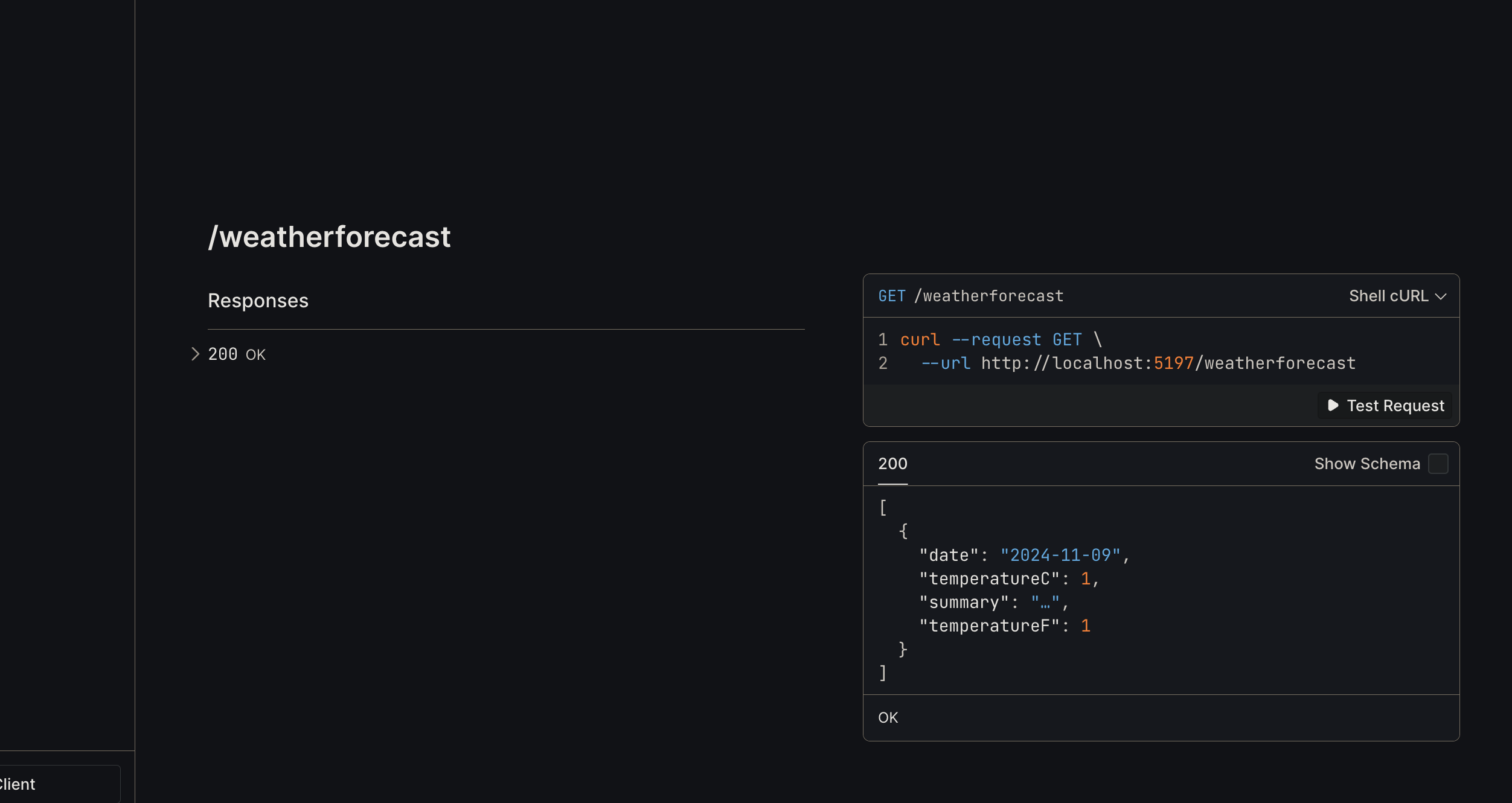Click the "2024-11-09" date value
1512x803 pixels.
coord(1060,555)
